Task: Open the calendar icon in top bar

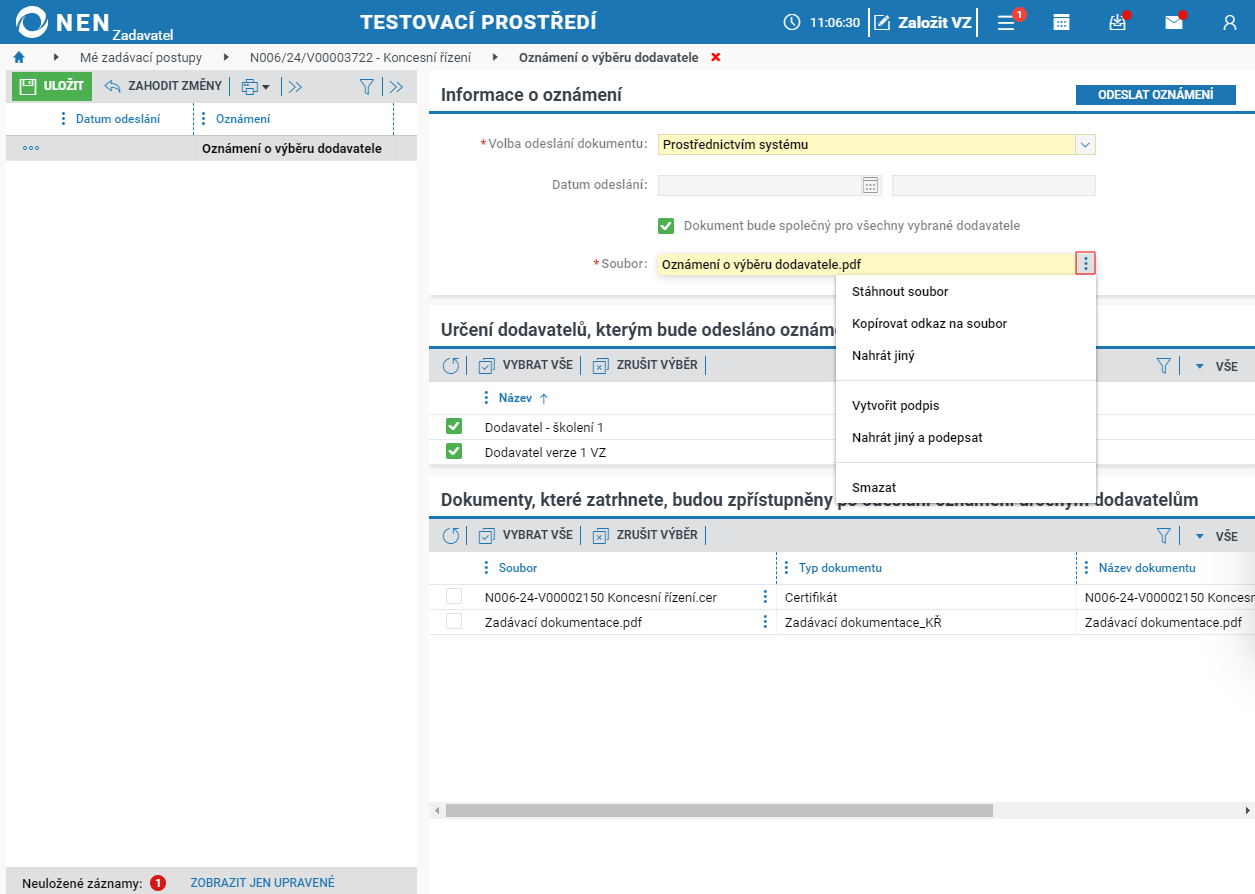Action: pyautogui.click(x=1062, y=22)
